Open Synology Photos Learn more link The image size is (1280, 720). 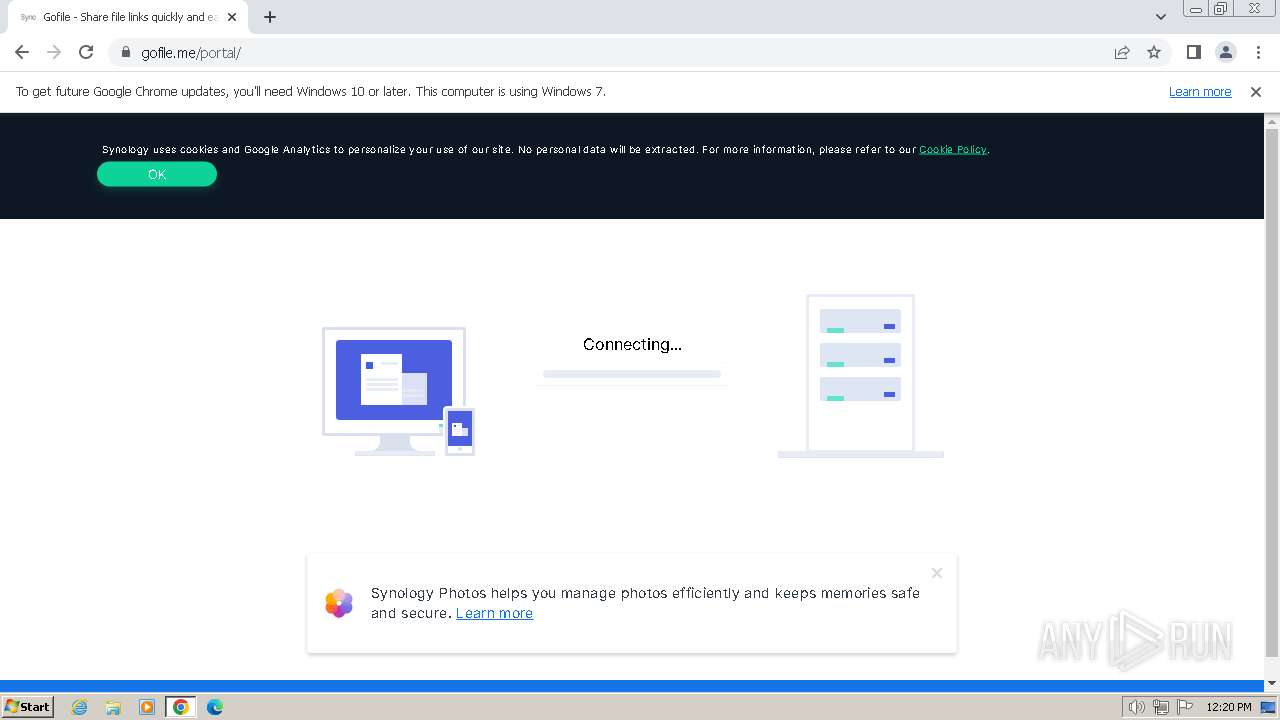pos(494,613)
